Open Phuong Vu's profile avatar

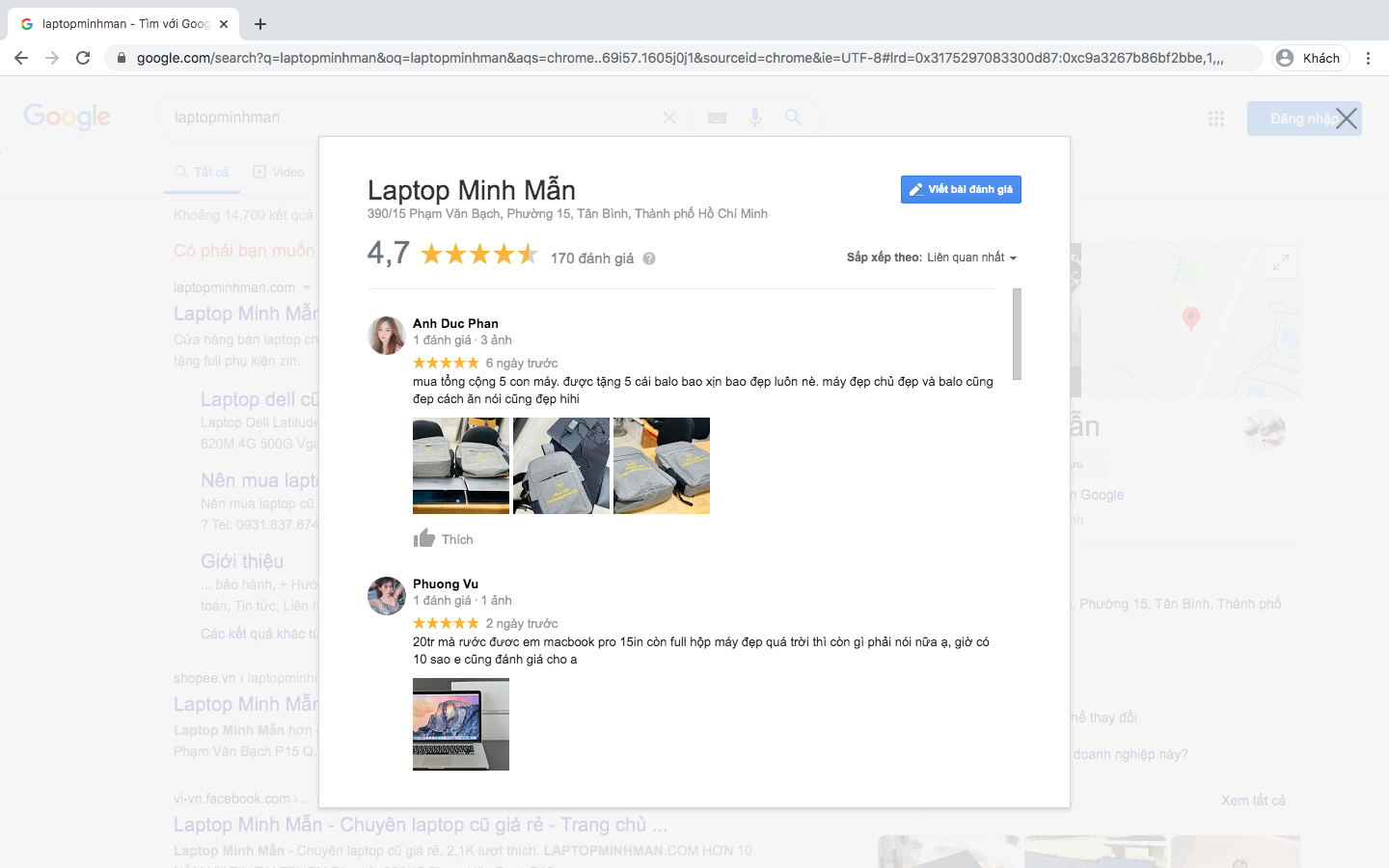pyautogui.click(x=386, y=596)
